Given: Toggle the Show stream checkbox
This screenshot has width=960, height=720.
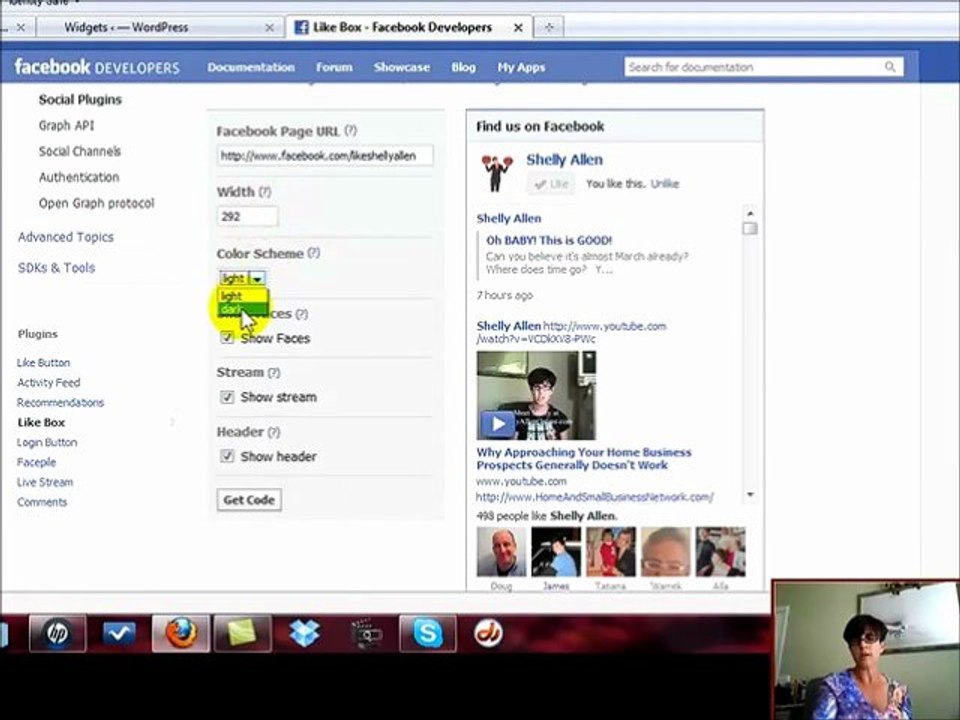Looking at the screenshot, I should coord(227,397).
